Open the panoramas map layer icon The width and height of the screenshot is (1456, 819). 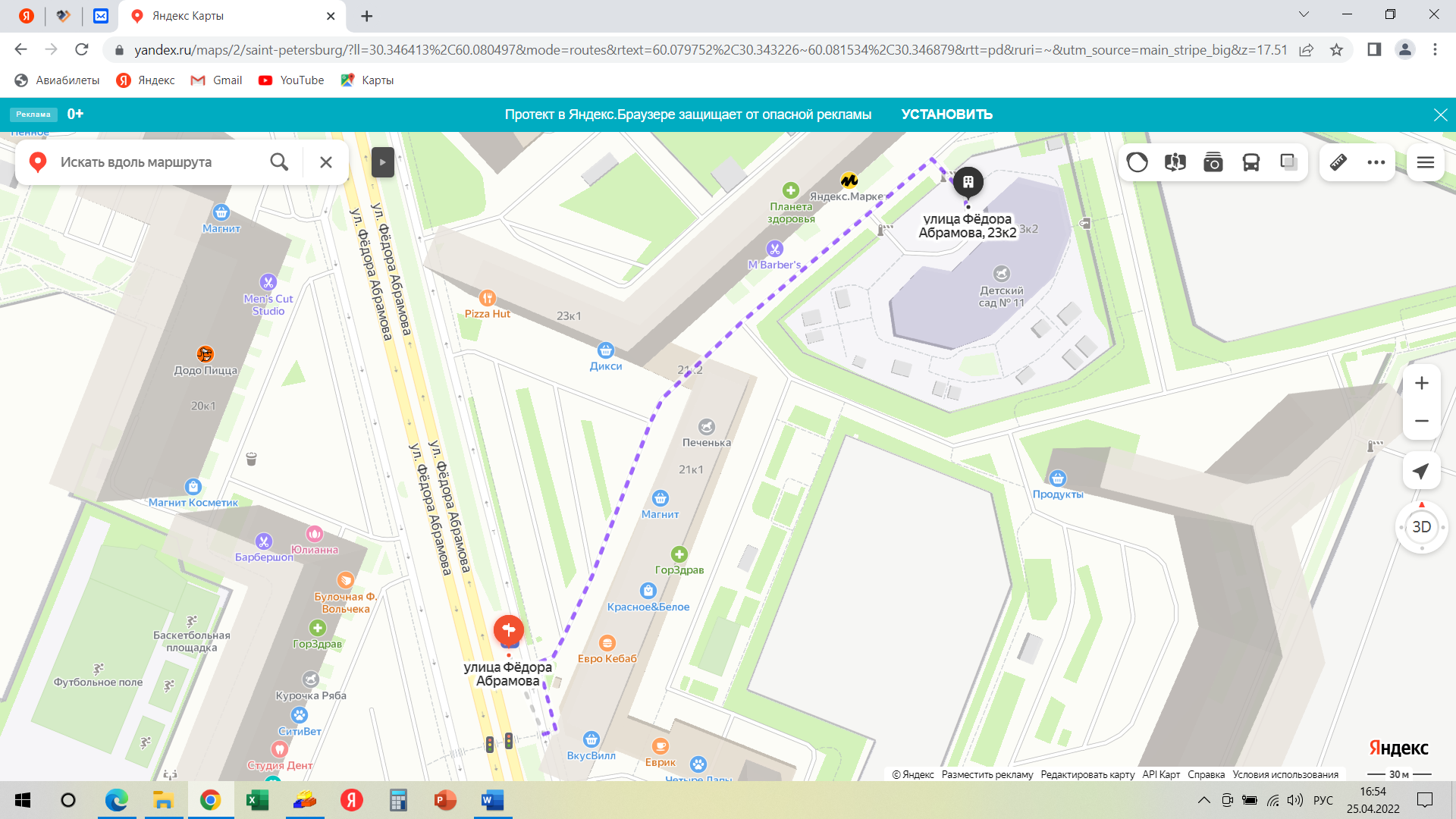click(x=1175, y=162)
